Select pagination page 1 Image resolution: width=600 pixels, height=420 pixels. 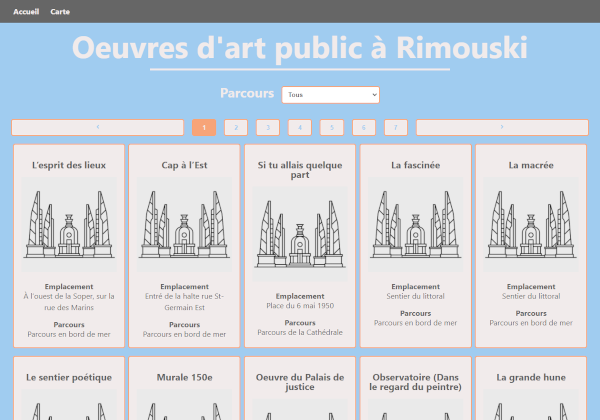(204, 127)
